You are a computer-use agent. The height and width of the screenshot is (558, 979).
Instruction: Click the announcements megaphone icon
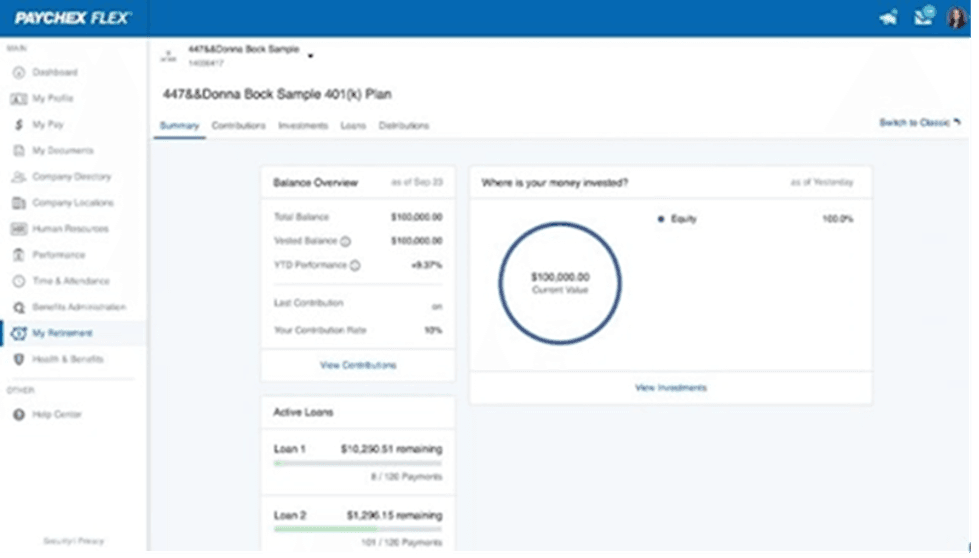coord(887,18)
